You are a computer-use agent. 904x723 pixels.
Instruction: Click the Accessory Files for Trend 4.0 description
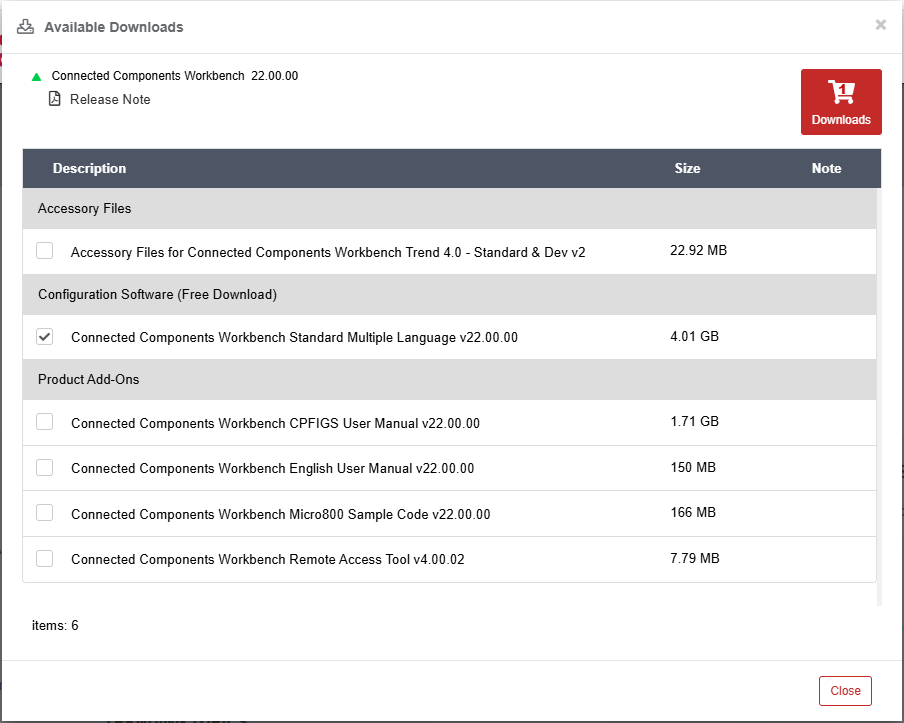(327, 253)
